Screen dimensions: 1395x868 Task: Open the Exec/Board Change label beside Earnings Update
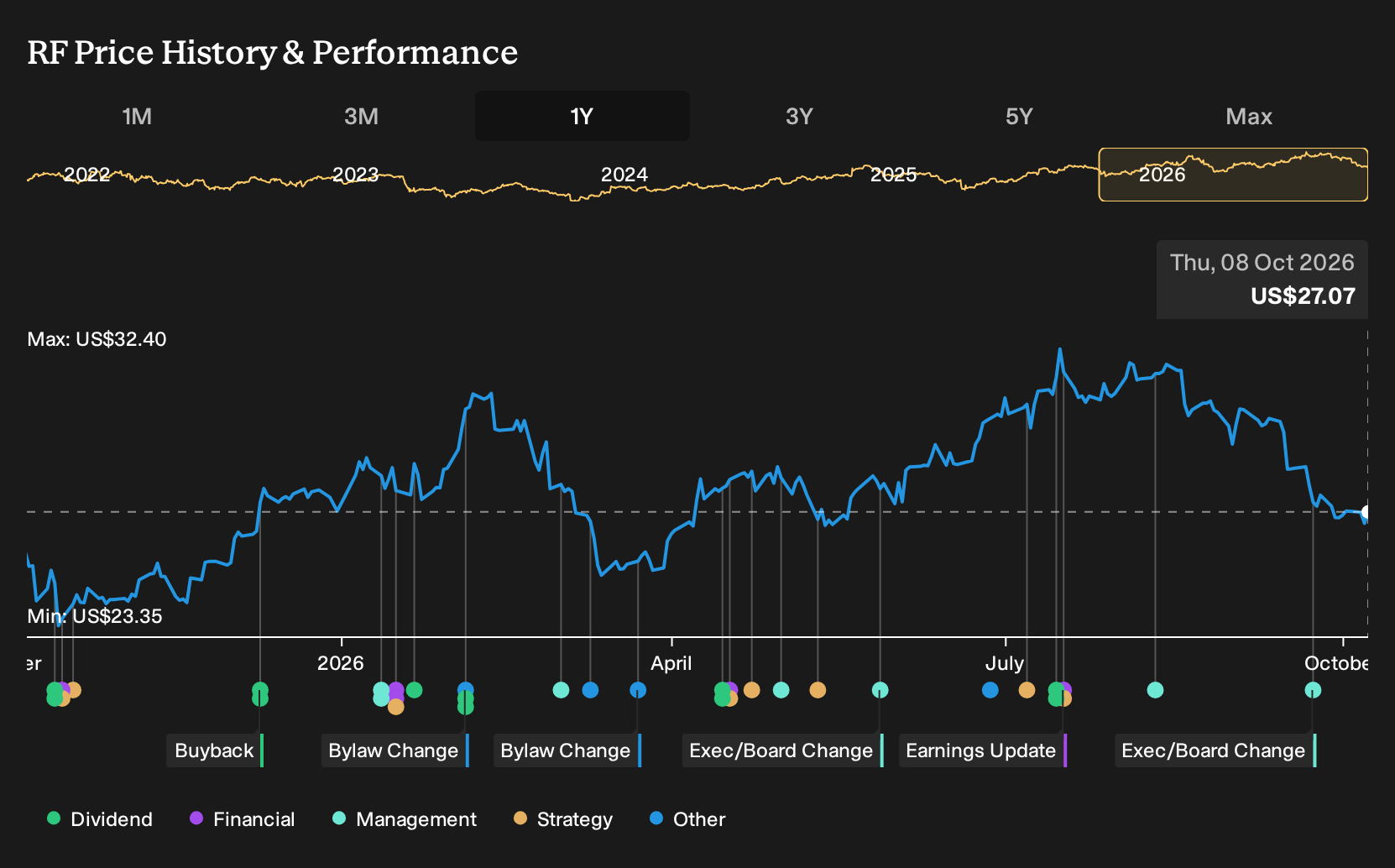click(782, 750)
